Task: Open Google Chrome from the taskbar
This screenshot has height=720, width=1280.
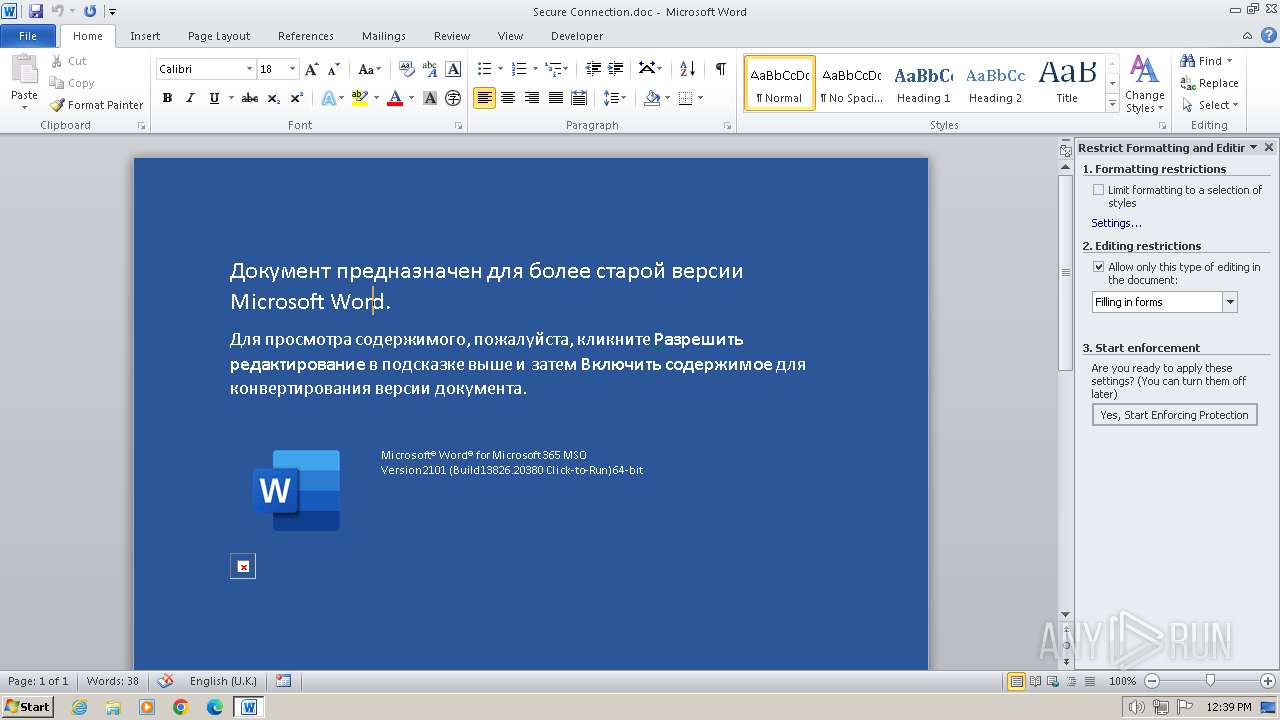Action: [x=181, y=707]
